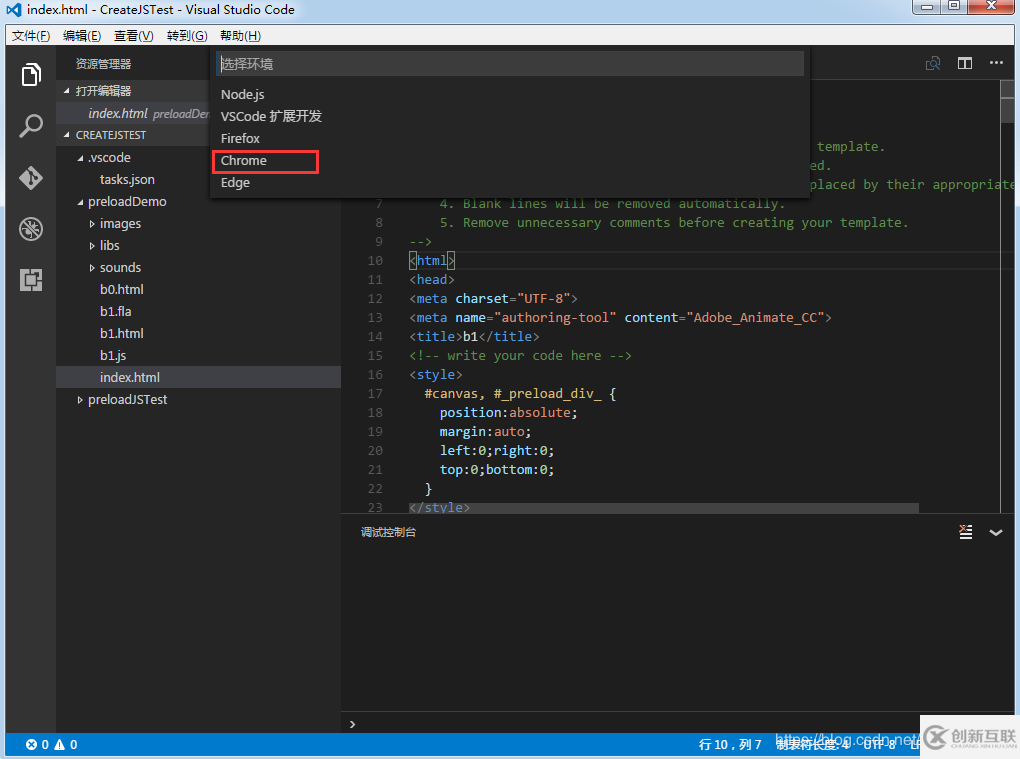Viewport: 1020px width, 759px height.
Task: Click the 资源管理器 header
Action: coord(103,64)
